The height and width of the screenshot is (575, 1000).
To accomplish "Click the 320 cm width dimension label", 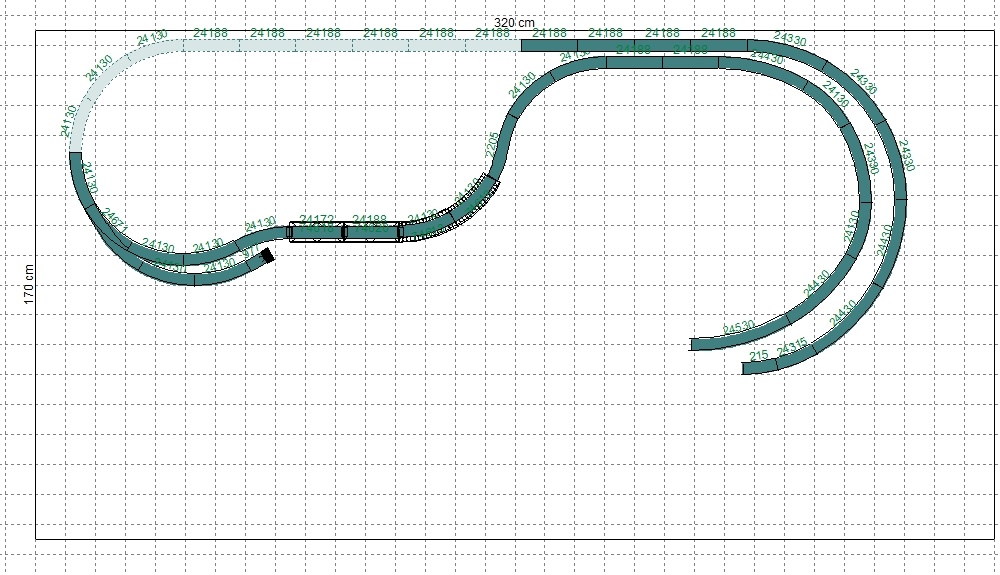I will click(514, 22).
